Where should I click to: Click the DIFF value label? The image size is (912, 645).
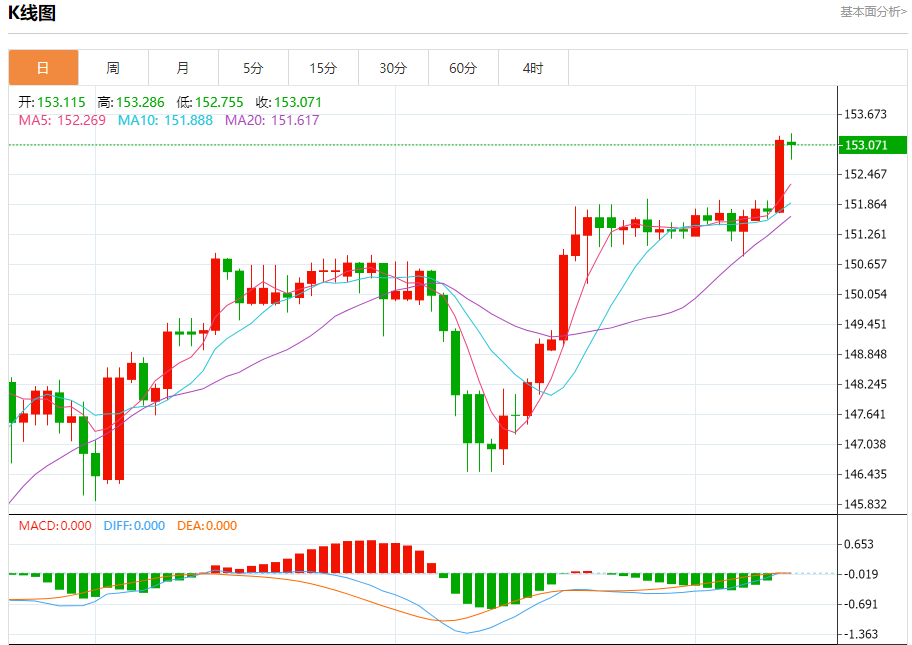(134, 526)
